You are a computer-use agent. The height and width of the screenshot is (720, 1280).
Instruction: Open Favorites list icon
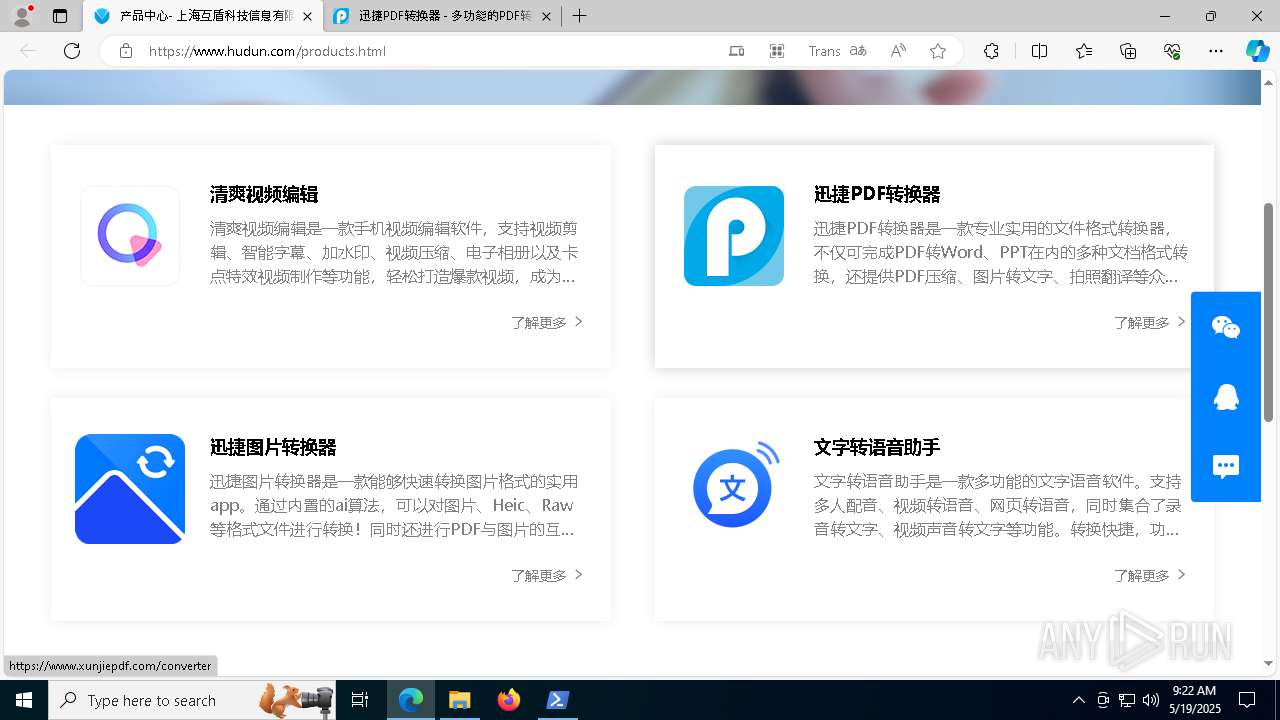click(x=1084, y=51)
